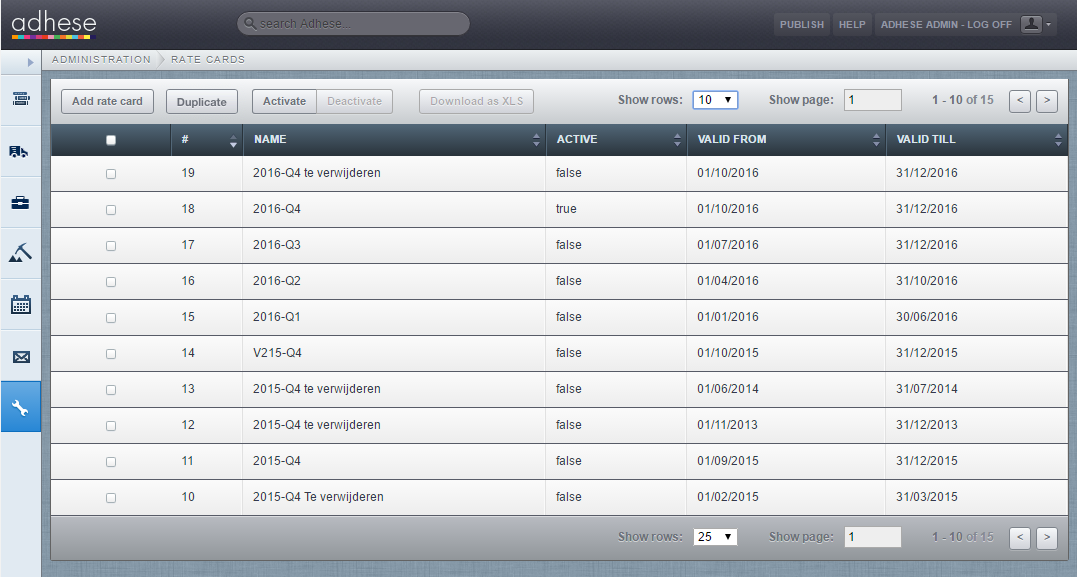Open the top Show rows dropdown
Viewport: 1077px width, 577px height.
pos(715,100)
